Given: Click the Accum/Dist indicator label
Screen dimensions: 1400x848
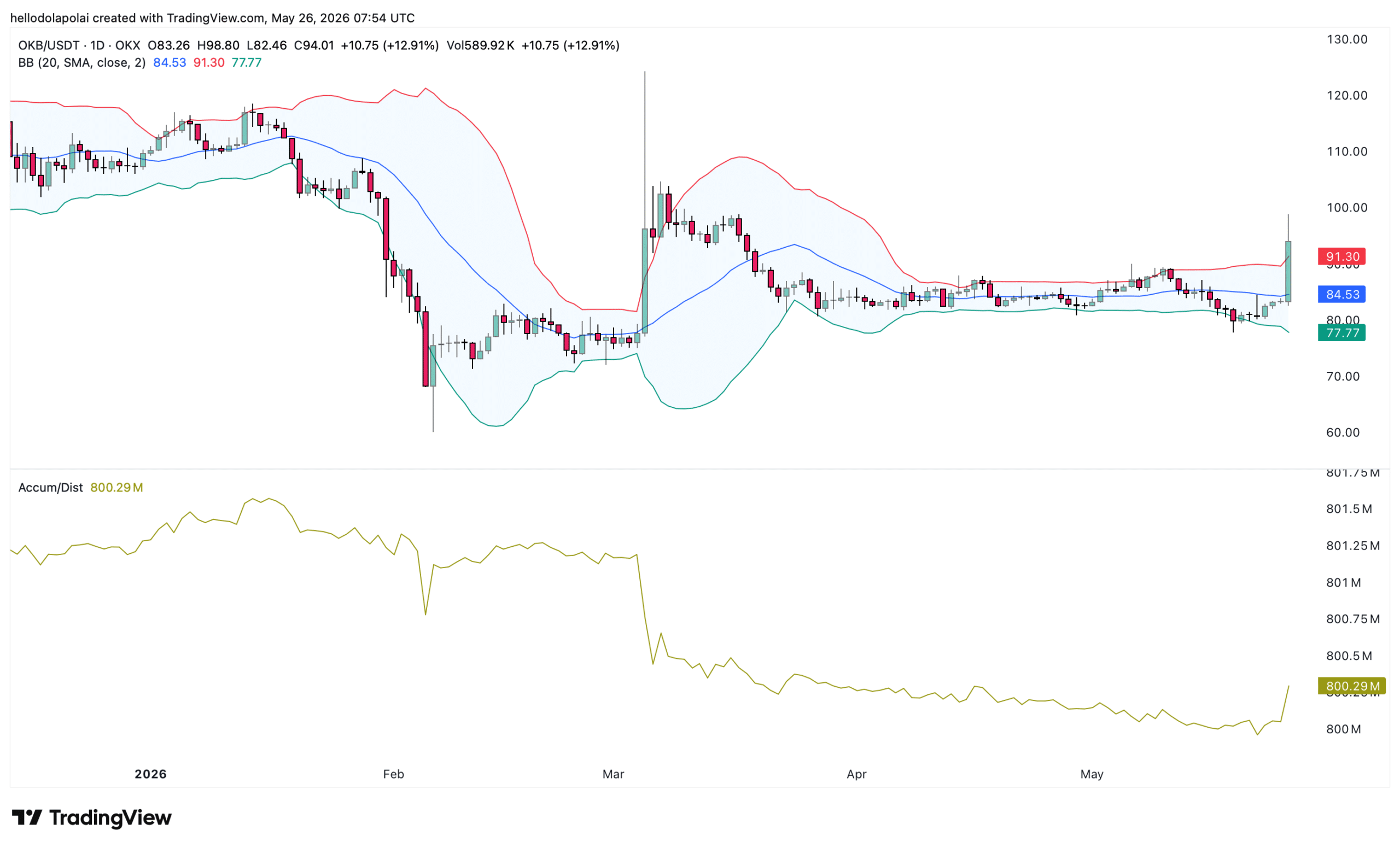Looking at the screenshot, I should (50, 487).
